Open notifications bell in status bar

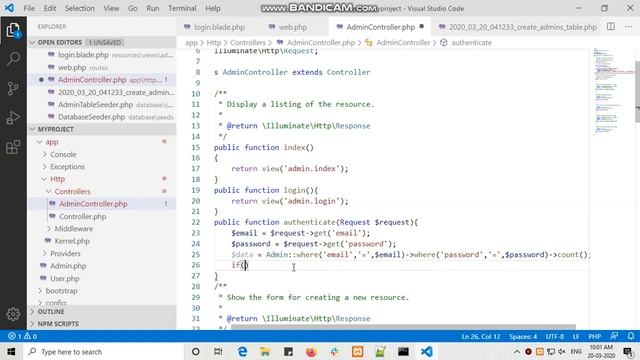click(631, 336)
